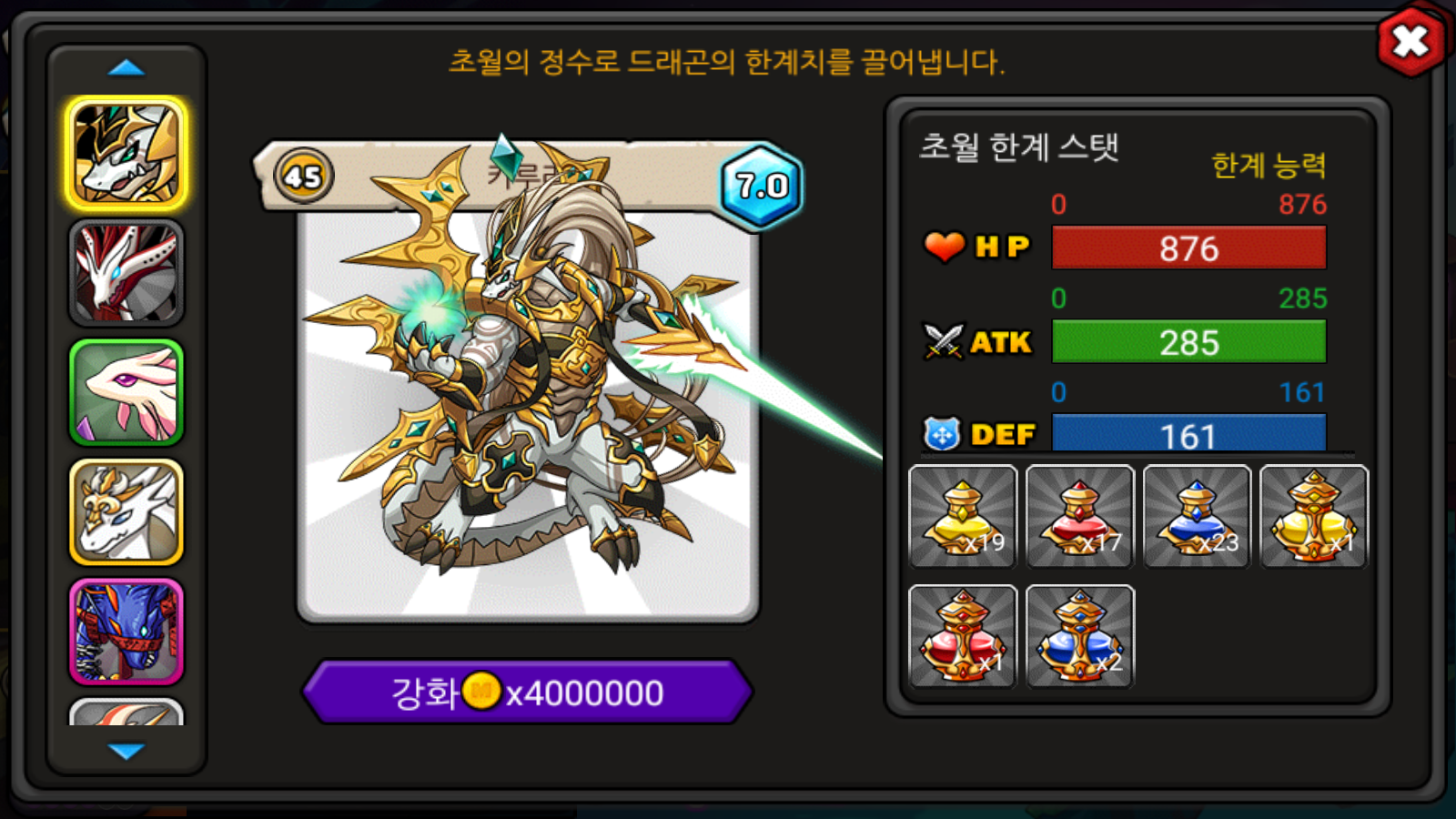Click the green ATK bar showing 285
This screenshot has width=1456, height=819.
coord(1188,342)
